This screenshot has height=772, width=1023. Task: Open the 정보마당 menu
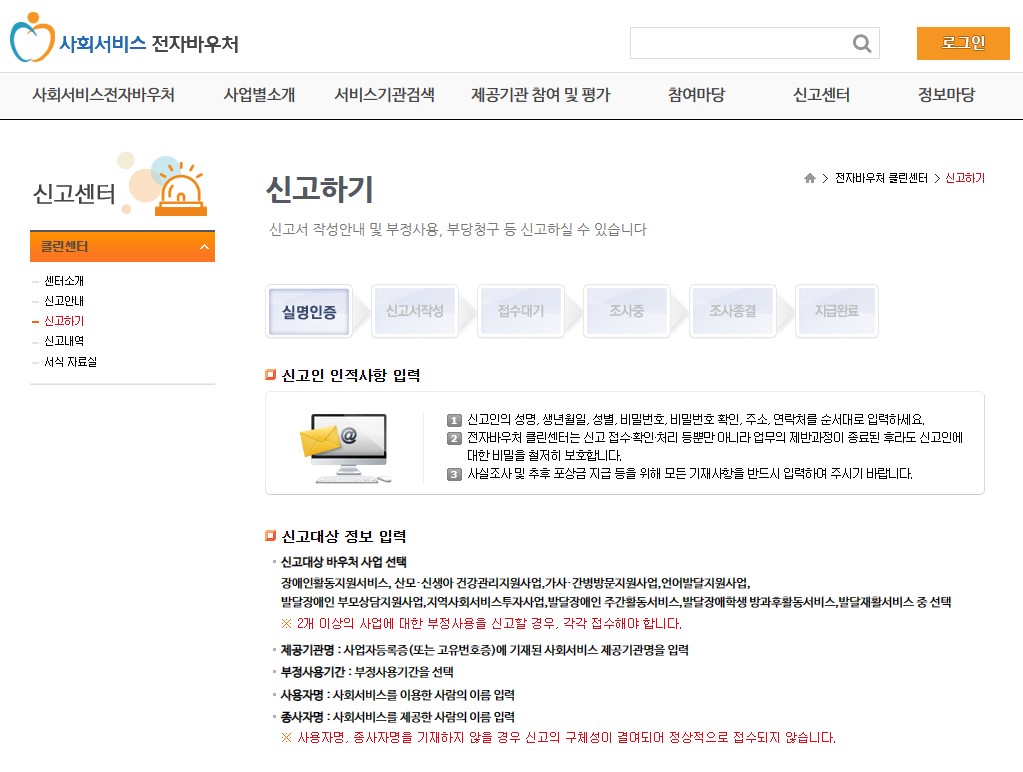tap(946, 95)
